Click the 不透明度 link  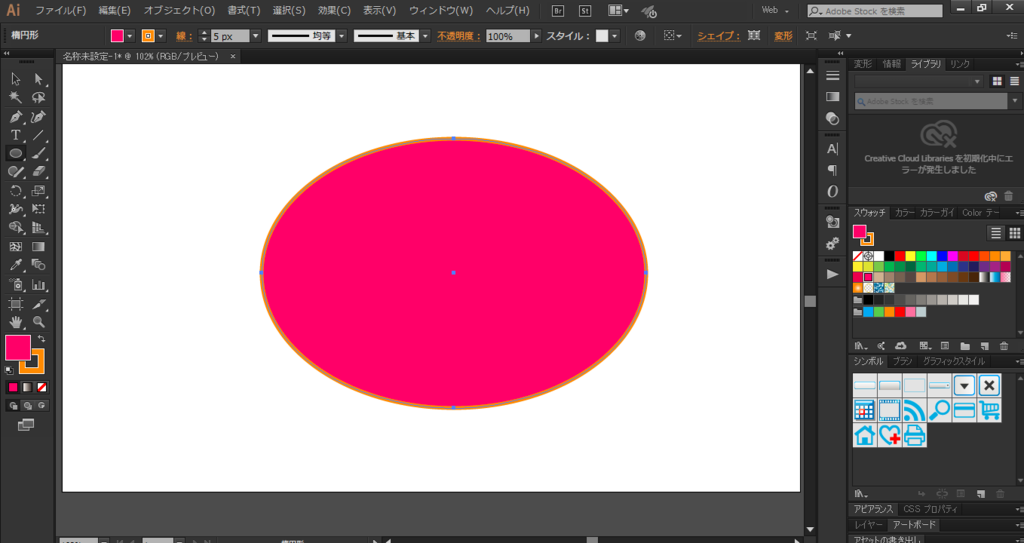pos(458,36)
